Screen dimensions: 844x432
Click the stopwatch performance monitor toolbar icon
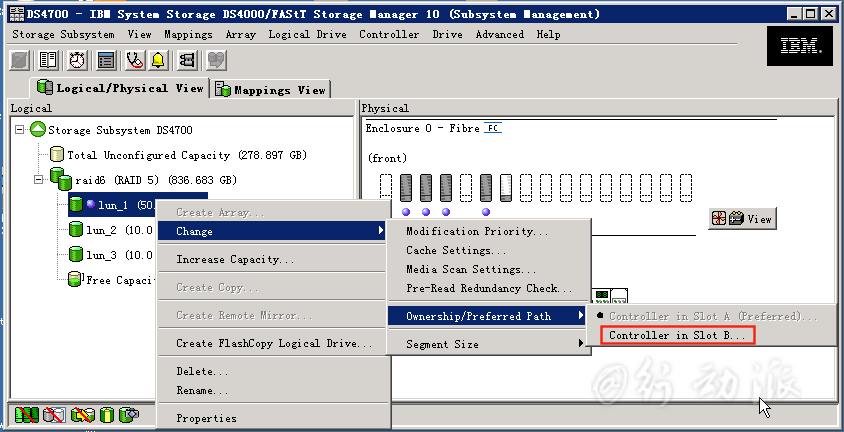[78, 60]
